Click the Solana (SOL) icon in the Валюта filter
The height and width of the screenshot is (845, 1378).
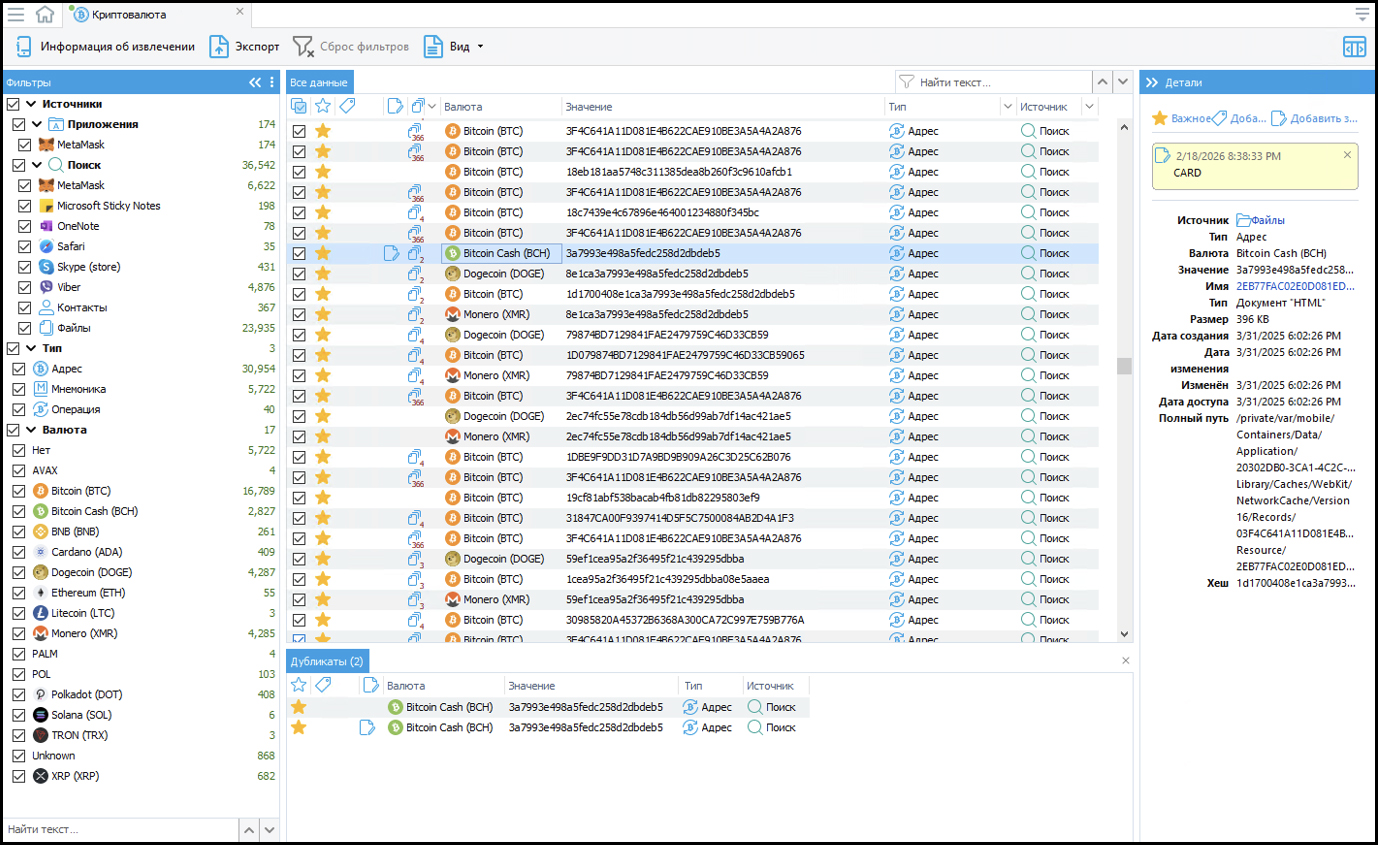[x=41, y=715]
